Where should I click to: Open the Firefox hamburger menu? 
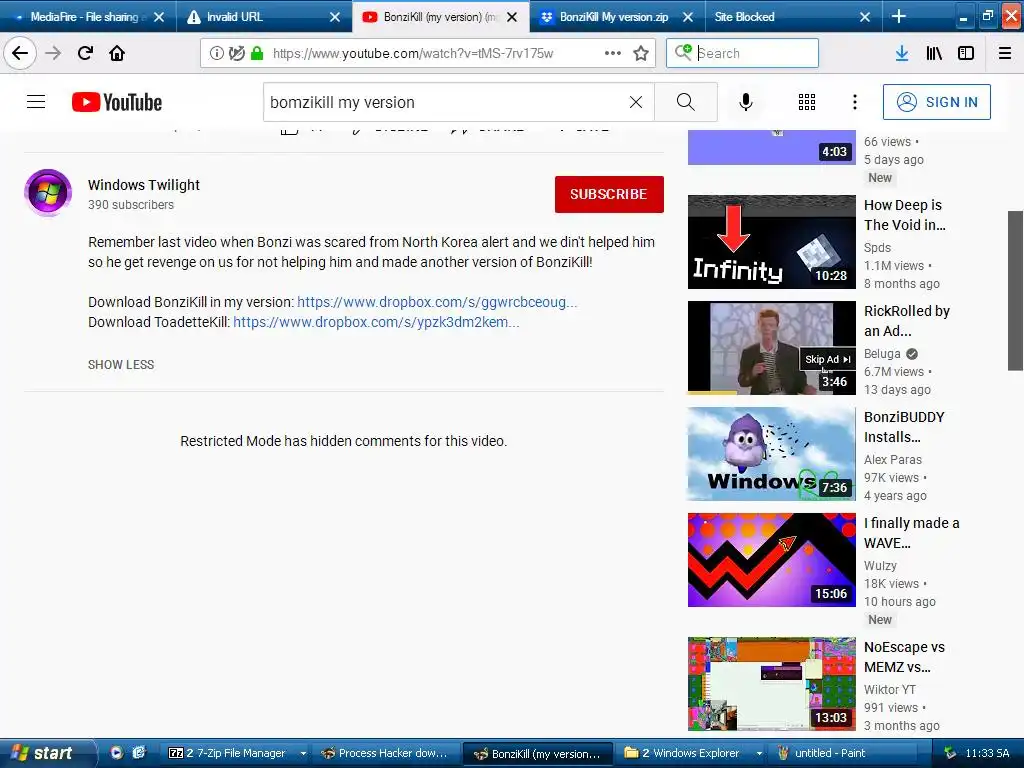pos(1005,53)
